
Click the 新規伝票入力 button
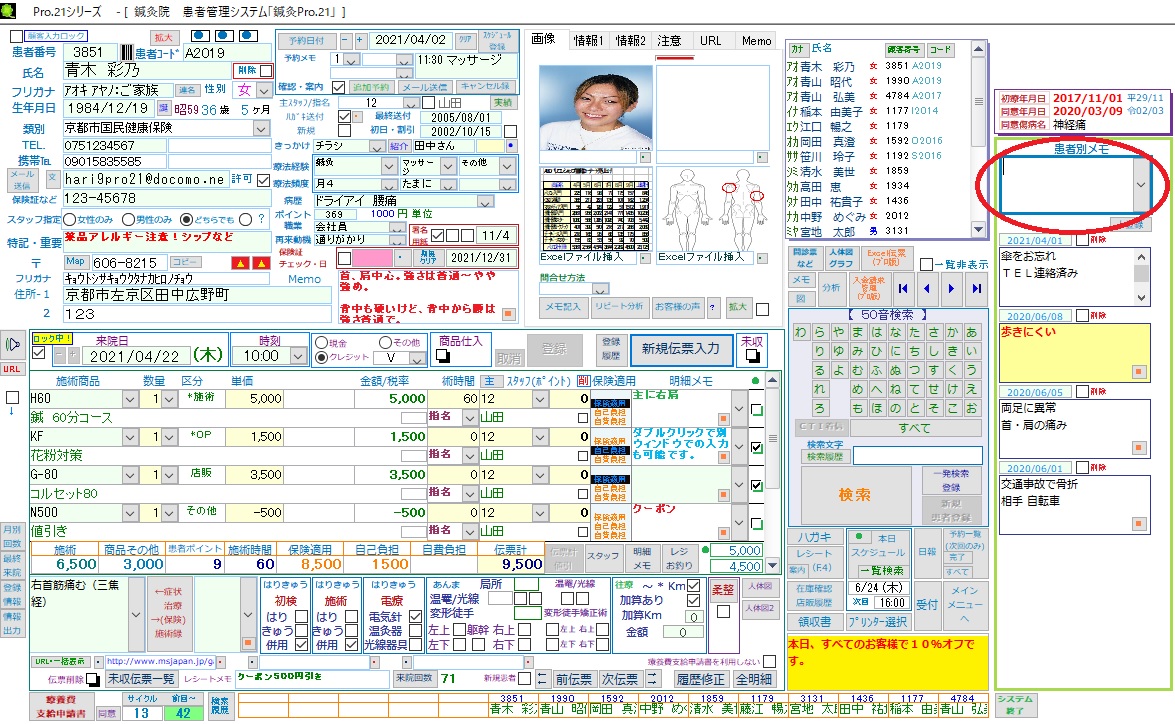pos(681,349)
